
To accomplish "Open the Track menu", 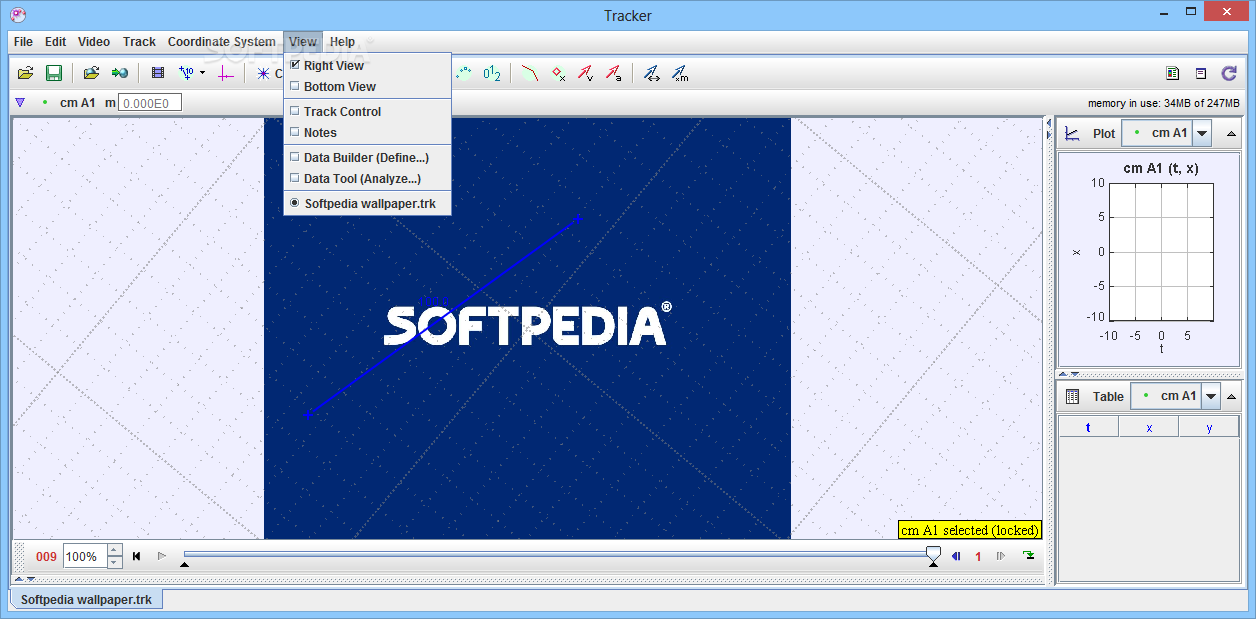I will coord(139,42).
